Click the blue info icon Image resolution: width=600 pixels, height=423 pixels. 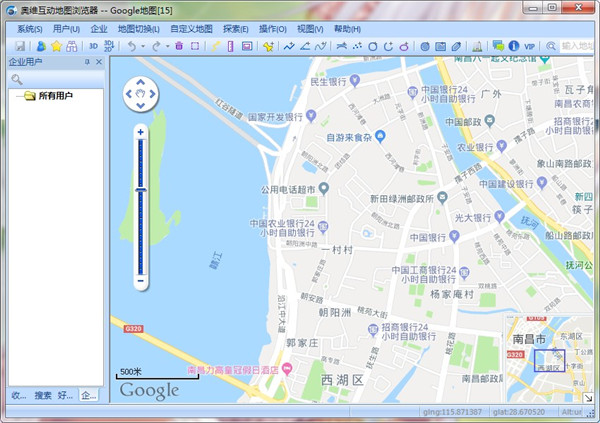tap(514, 46)
